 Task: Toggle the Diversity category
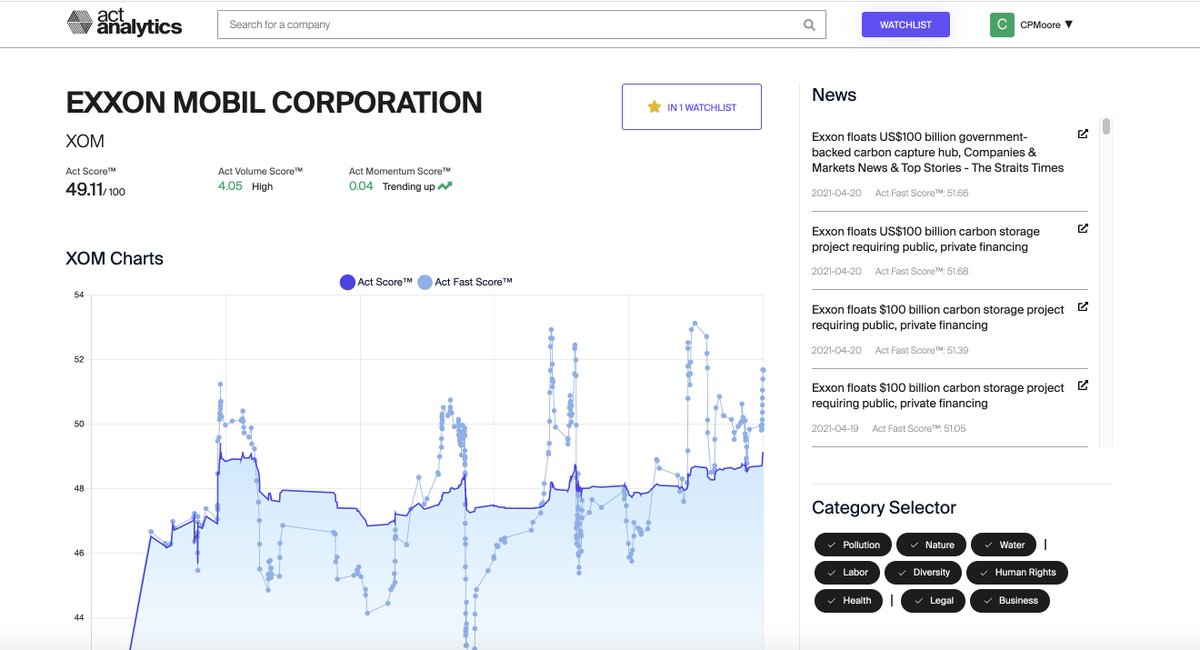click(923, 573)
